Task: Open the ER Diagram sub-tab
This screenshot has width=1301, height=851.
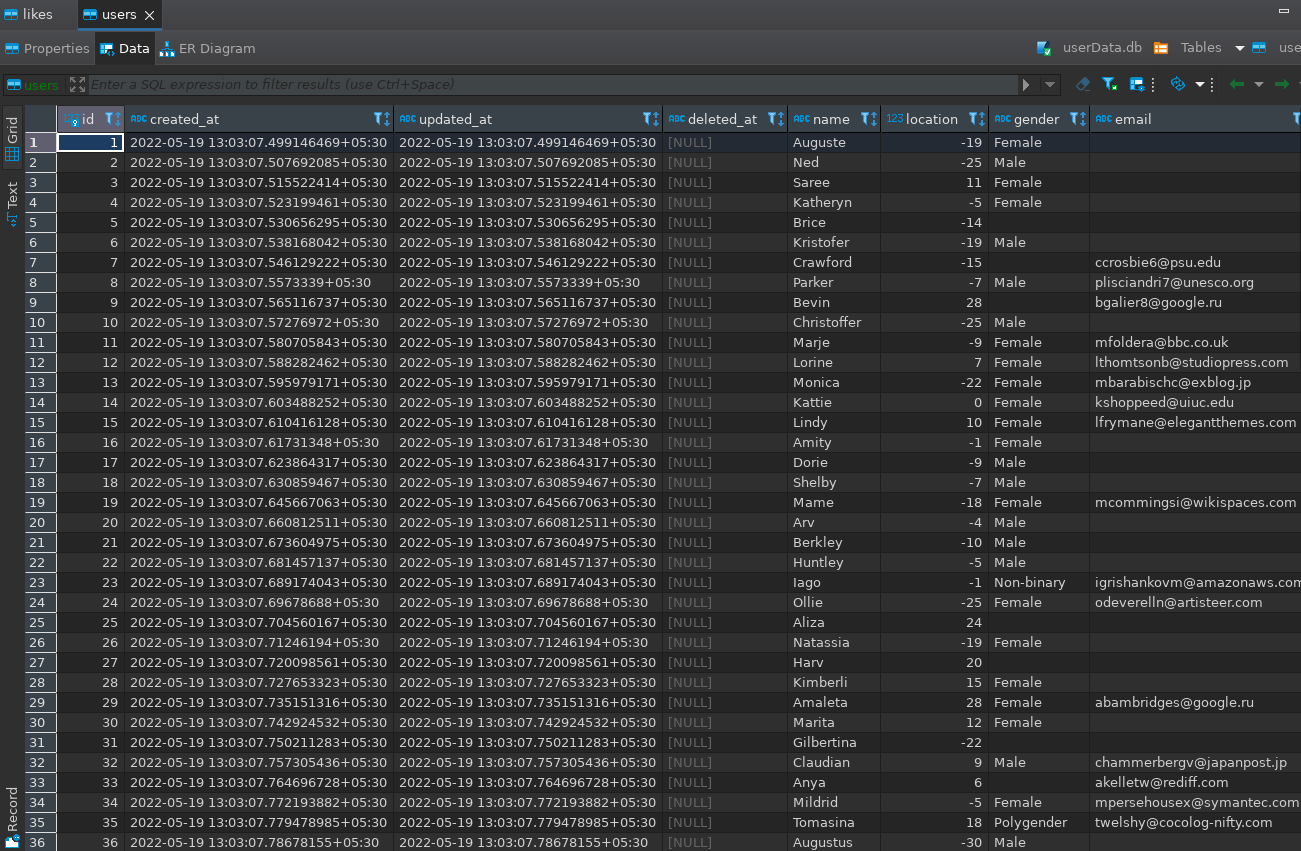Action: click(x=207, y=48)
